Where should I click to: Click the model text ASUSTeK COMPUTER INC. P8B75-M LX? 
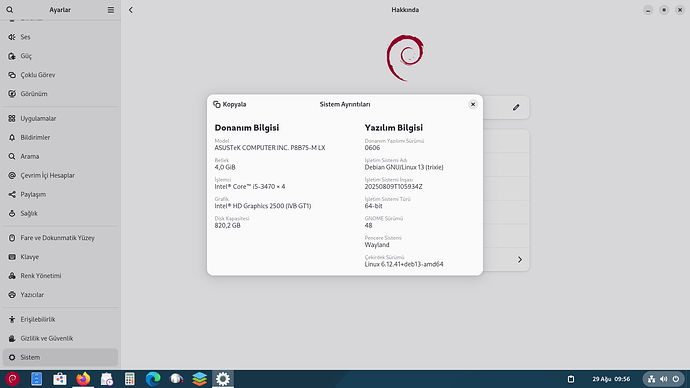click(270, 148)
